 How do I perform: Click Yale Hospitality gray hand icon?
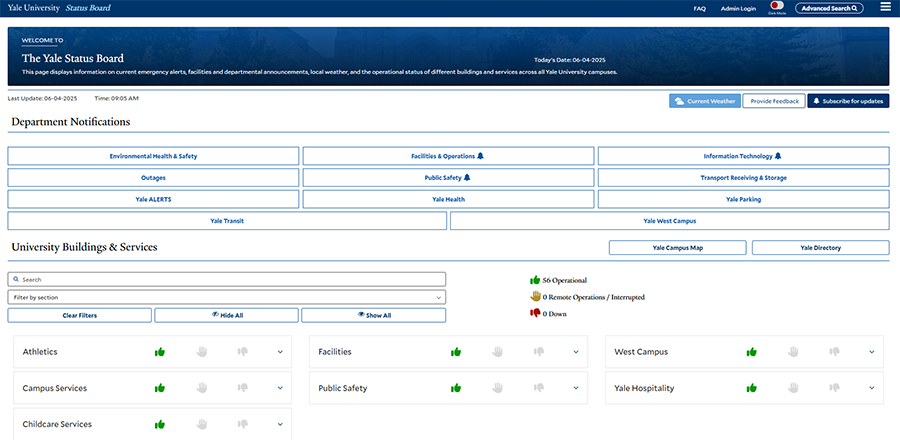793,388
